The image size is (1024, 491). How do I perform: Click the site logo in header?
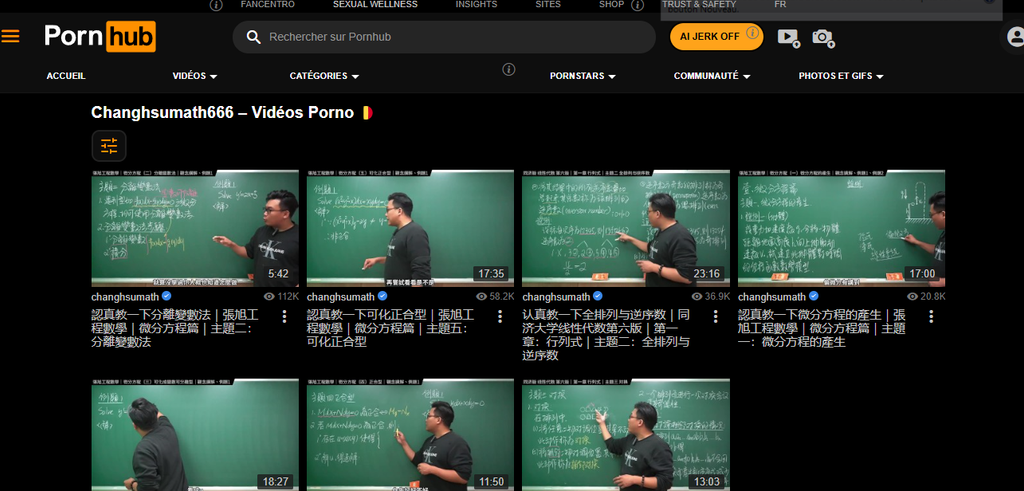[100, 36]
